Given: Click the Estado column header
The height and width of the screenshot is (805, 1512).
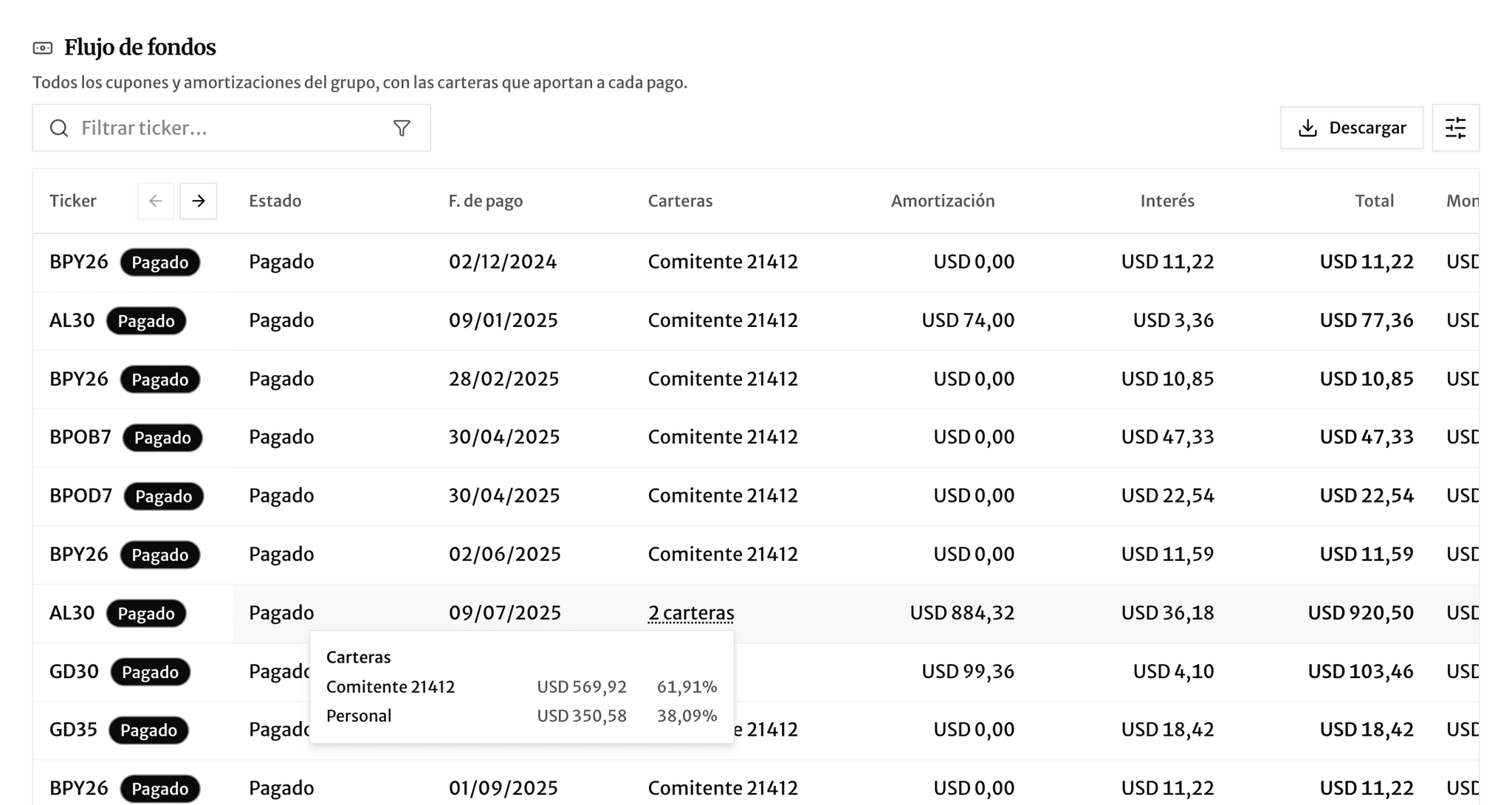Looking at the screenshot, I should [275, 201].
